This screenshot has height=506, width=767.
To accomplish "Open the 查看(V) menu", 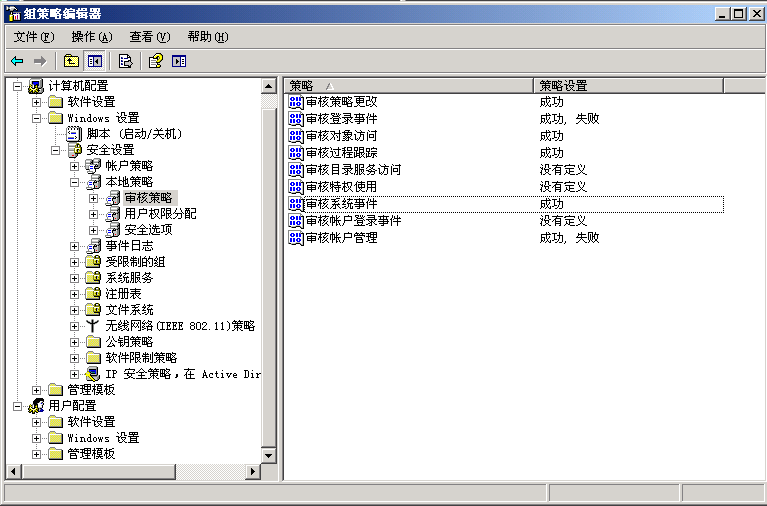I will [150, 37].
